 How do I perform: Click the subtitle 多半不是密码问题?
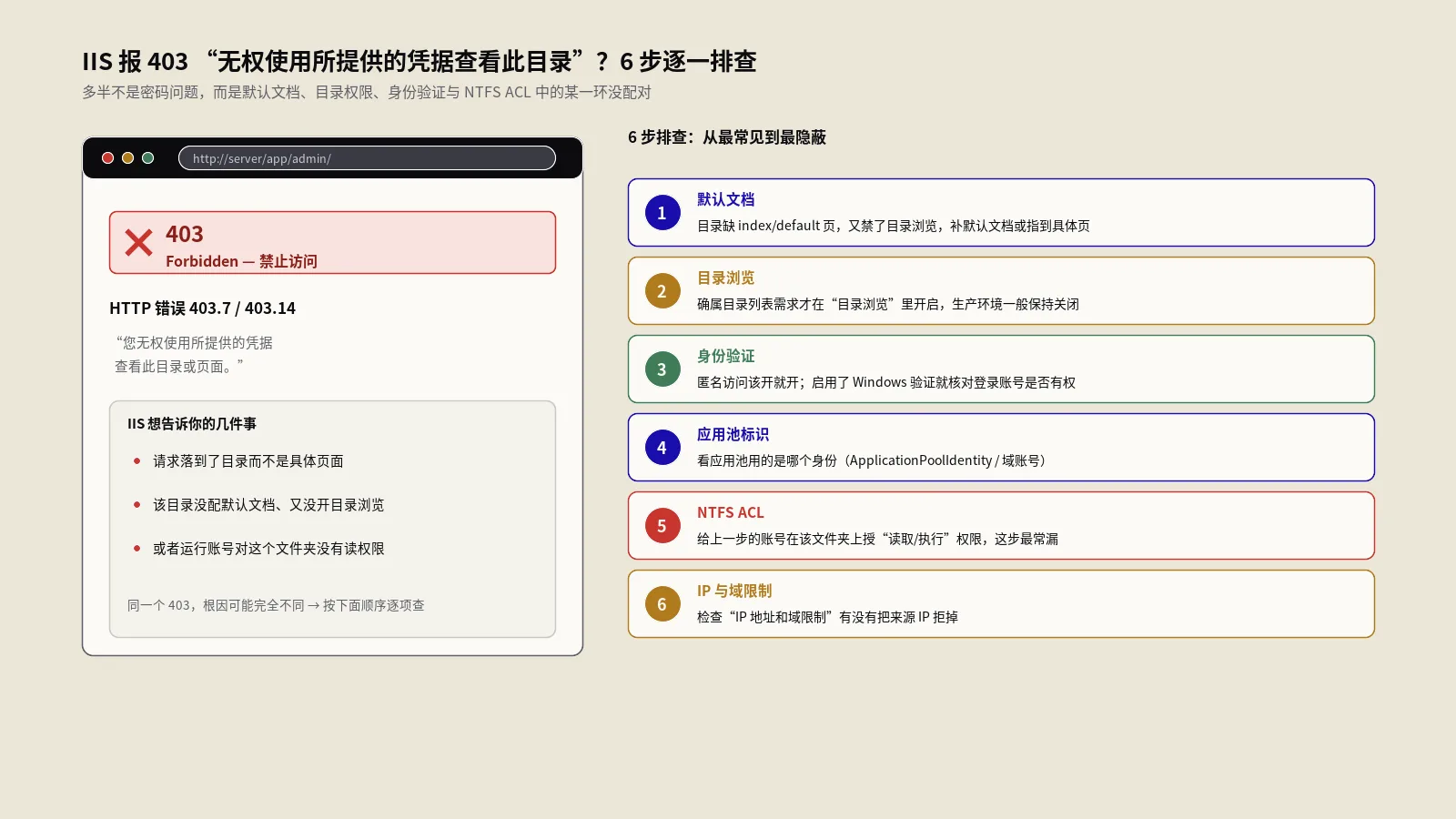tap(367, 92)
